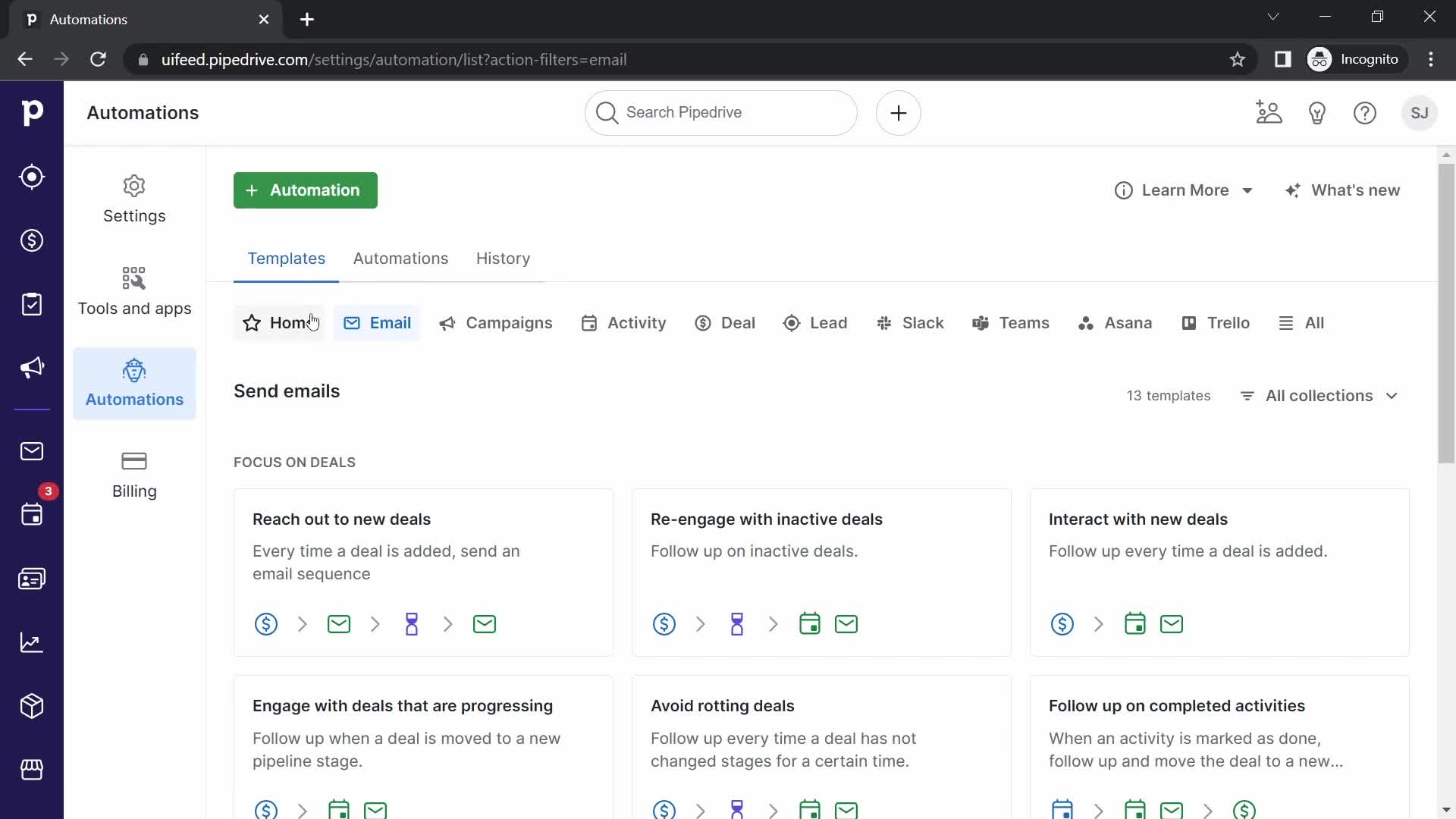Open Billing section
This screenshot has height=819, width=1456.
[x=134, y=475]
